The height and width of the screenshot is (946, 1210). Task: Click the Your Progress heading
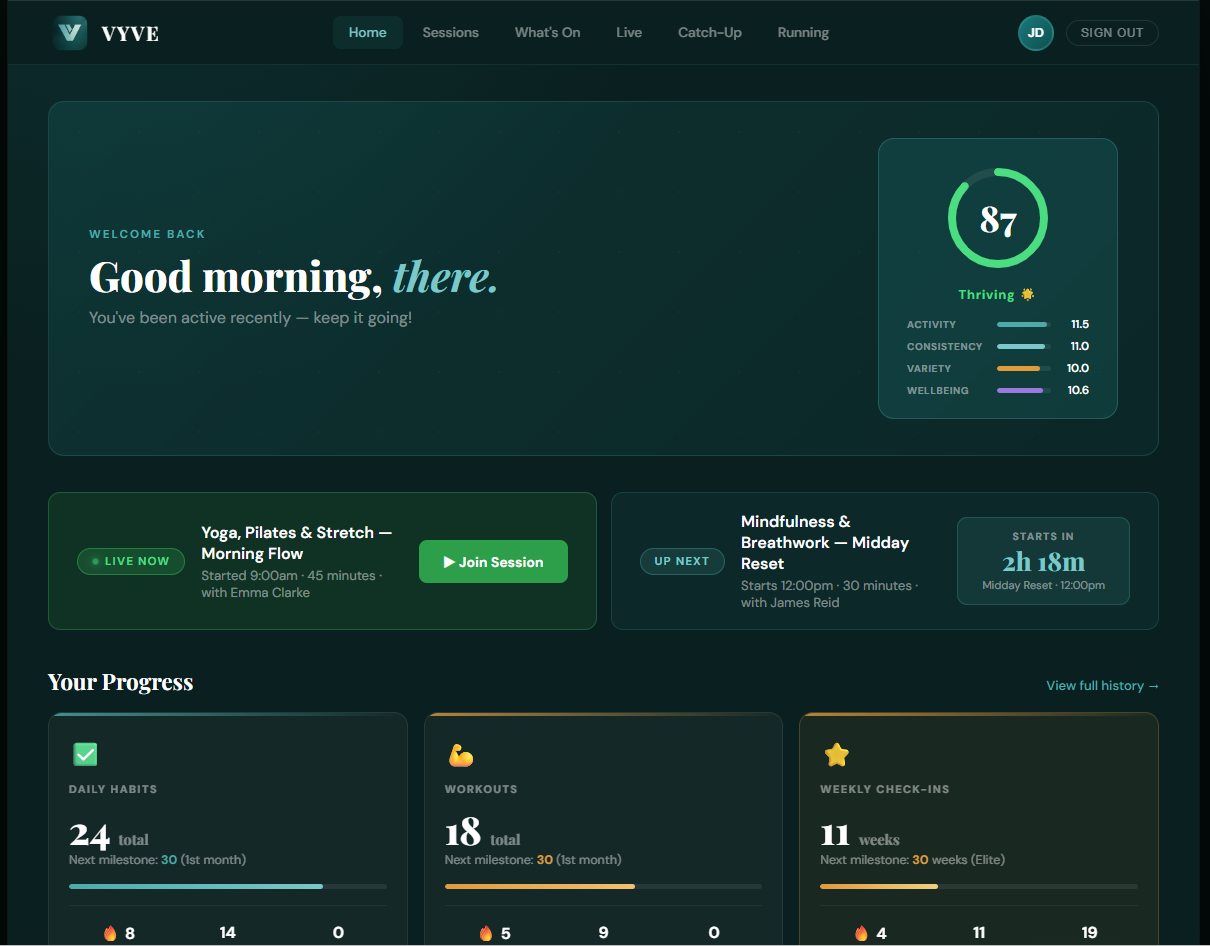[x=120, y=683]
